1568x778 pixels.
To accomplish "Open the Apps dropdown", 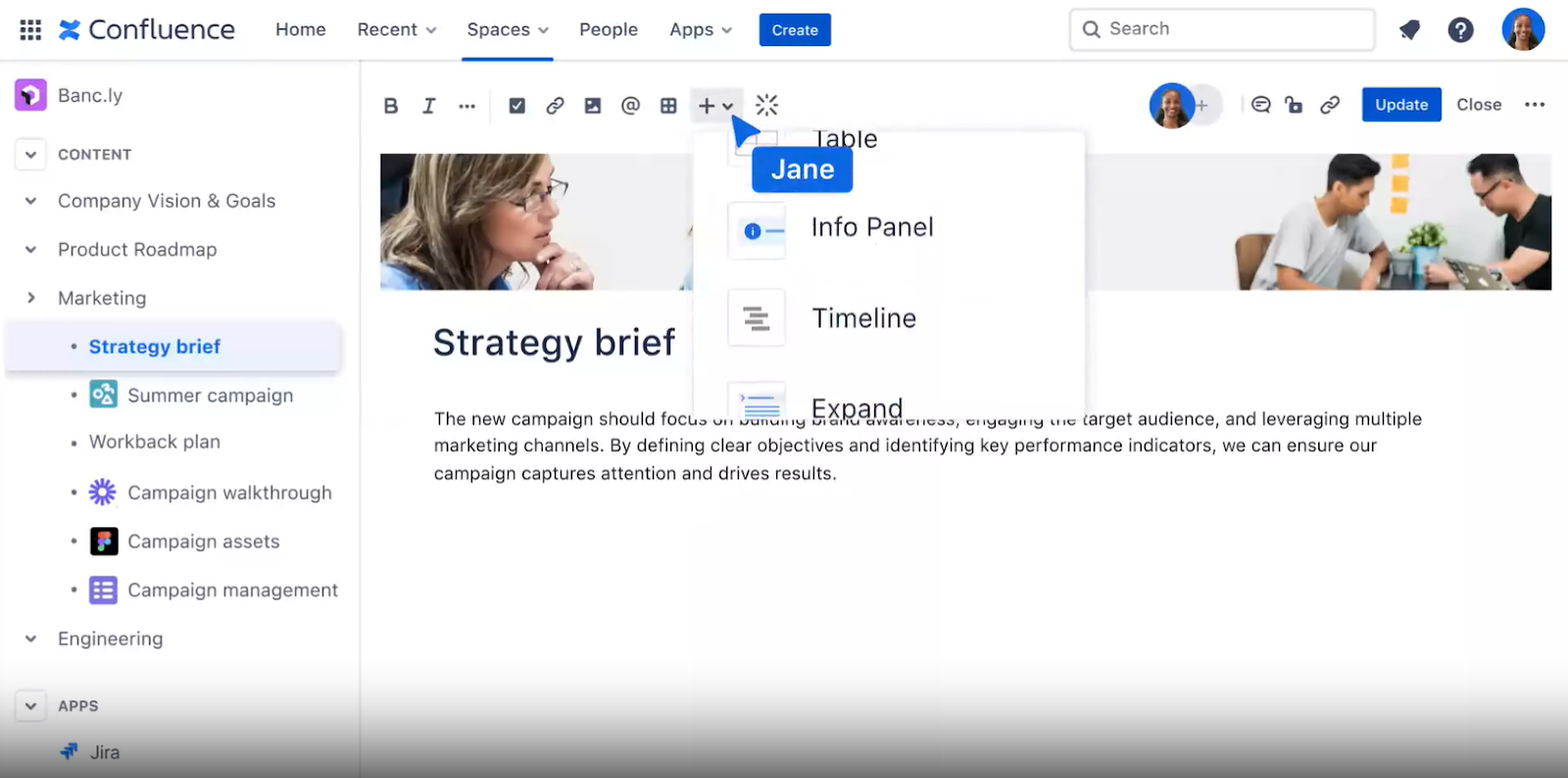I will 701,29.
